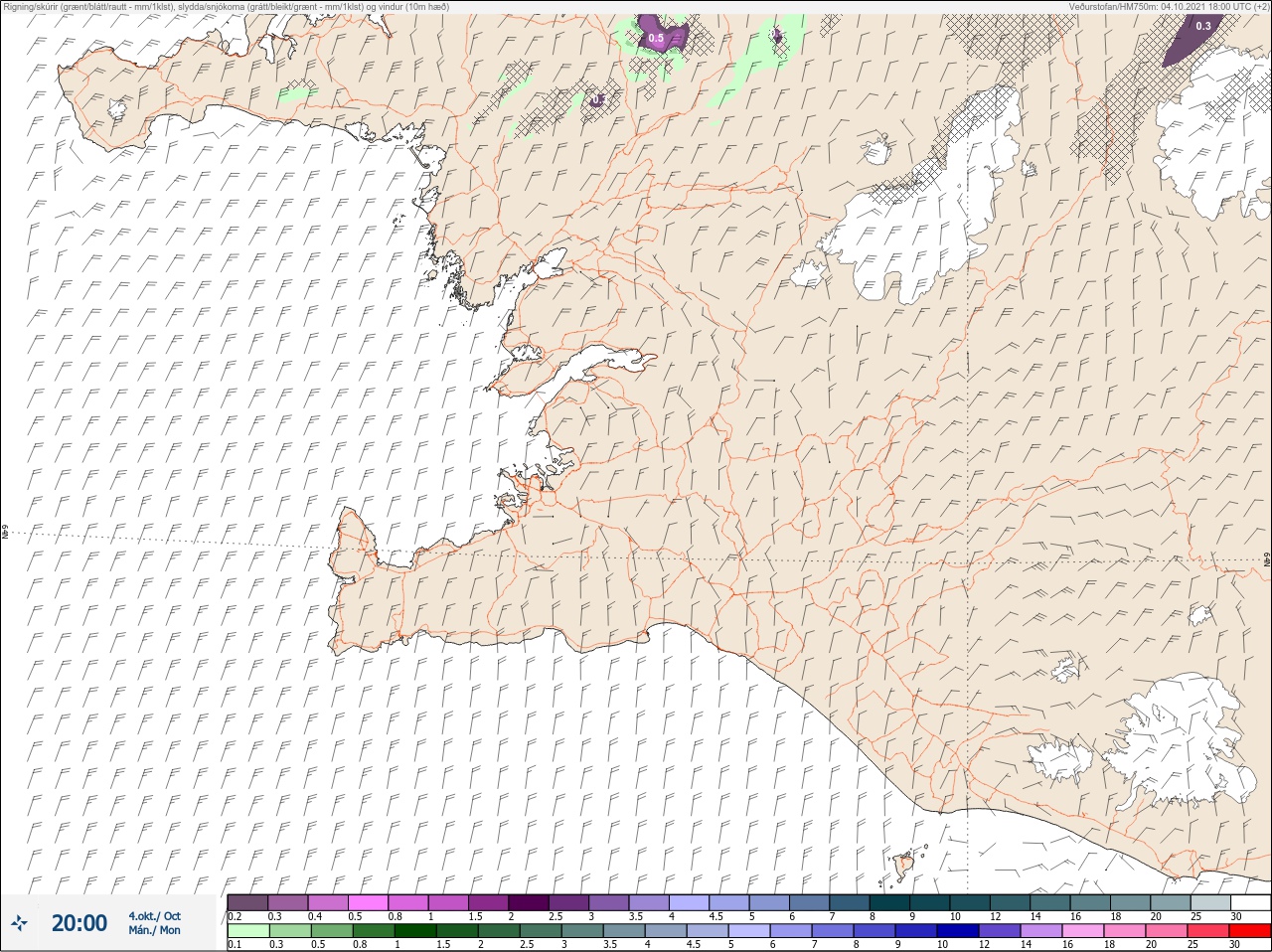
Task: Click the 0.3 precipitation label on map
Action: (x=1203, y=26)
